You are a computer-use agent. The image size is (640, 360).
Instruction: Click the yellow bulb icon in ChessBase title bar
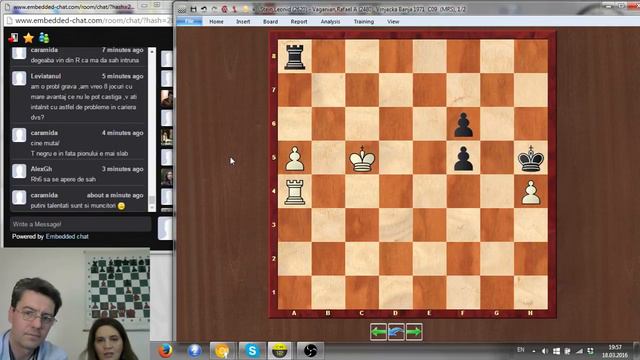[x=245, y=9]
